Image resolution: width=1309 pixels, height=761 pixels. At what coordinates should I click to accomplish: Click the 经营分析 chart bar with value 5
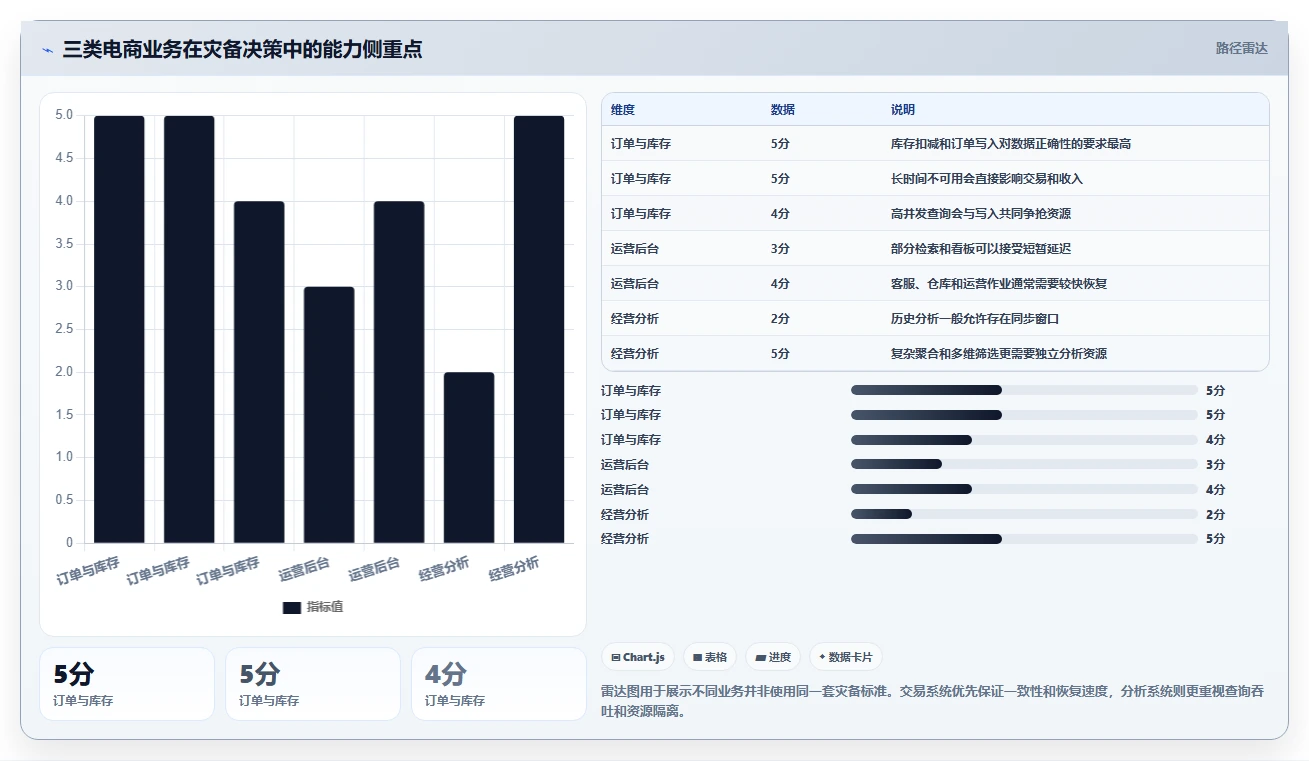tap(539, 329)
